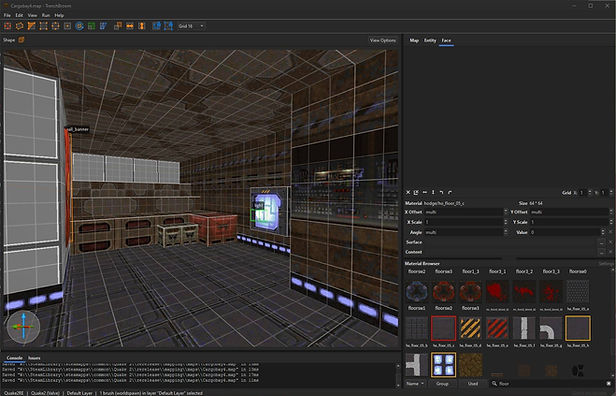
Task: Flip UV vertically in face editor
Action: pyautogui.click(x=433, y=192)
